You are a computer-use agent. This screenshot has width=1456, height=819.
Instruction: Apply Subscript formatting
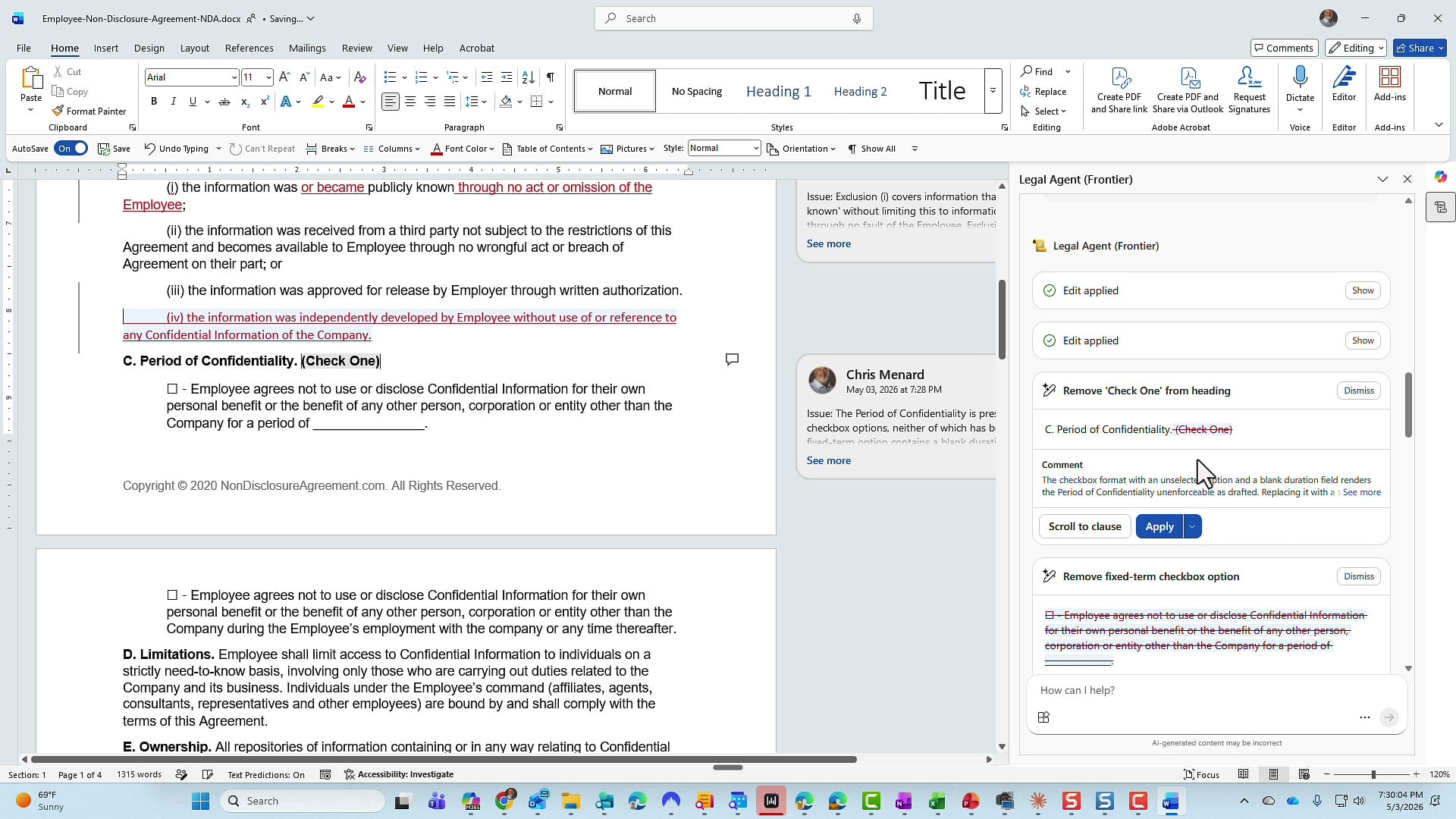coord(245,102)
